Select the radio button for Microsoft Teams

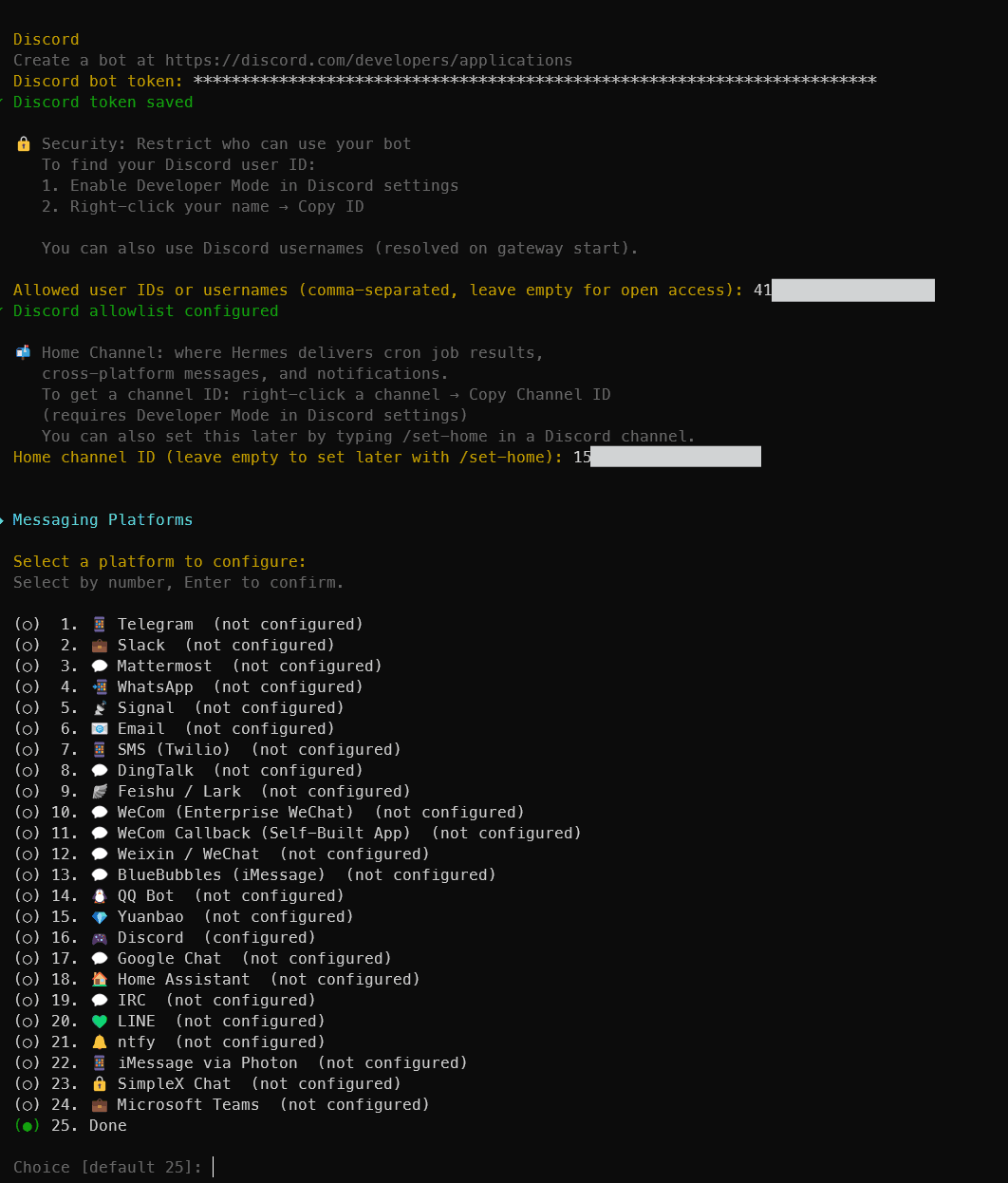pyautogui.click(x=28, y=1105)
